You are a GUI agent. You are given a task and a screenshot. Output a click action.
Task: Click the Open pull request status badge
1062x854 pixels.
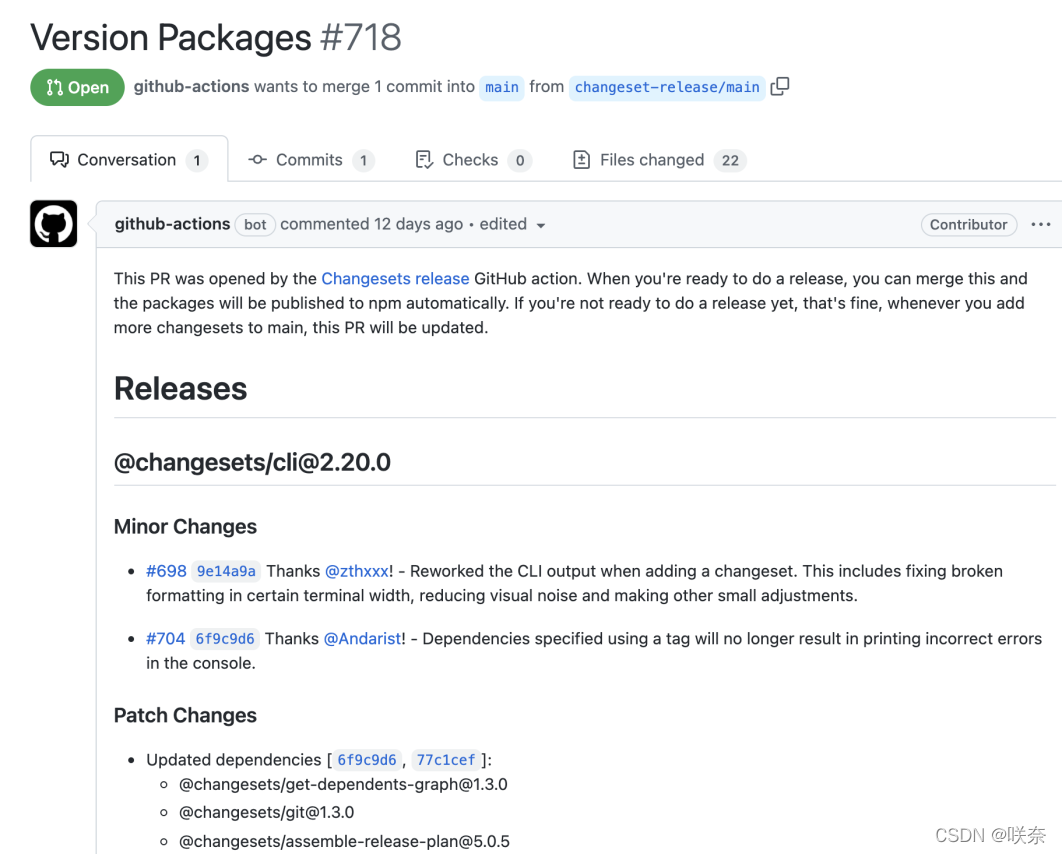coord(77,87)
